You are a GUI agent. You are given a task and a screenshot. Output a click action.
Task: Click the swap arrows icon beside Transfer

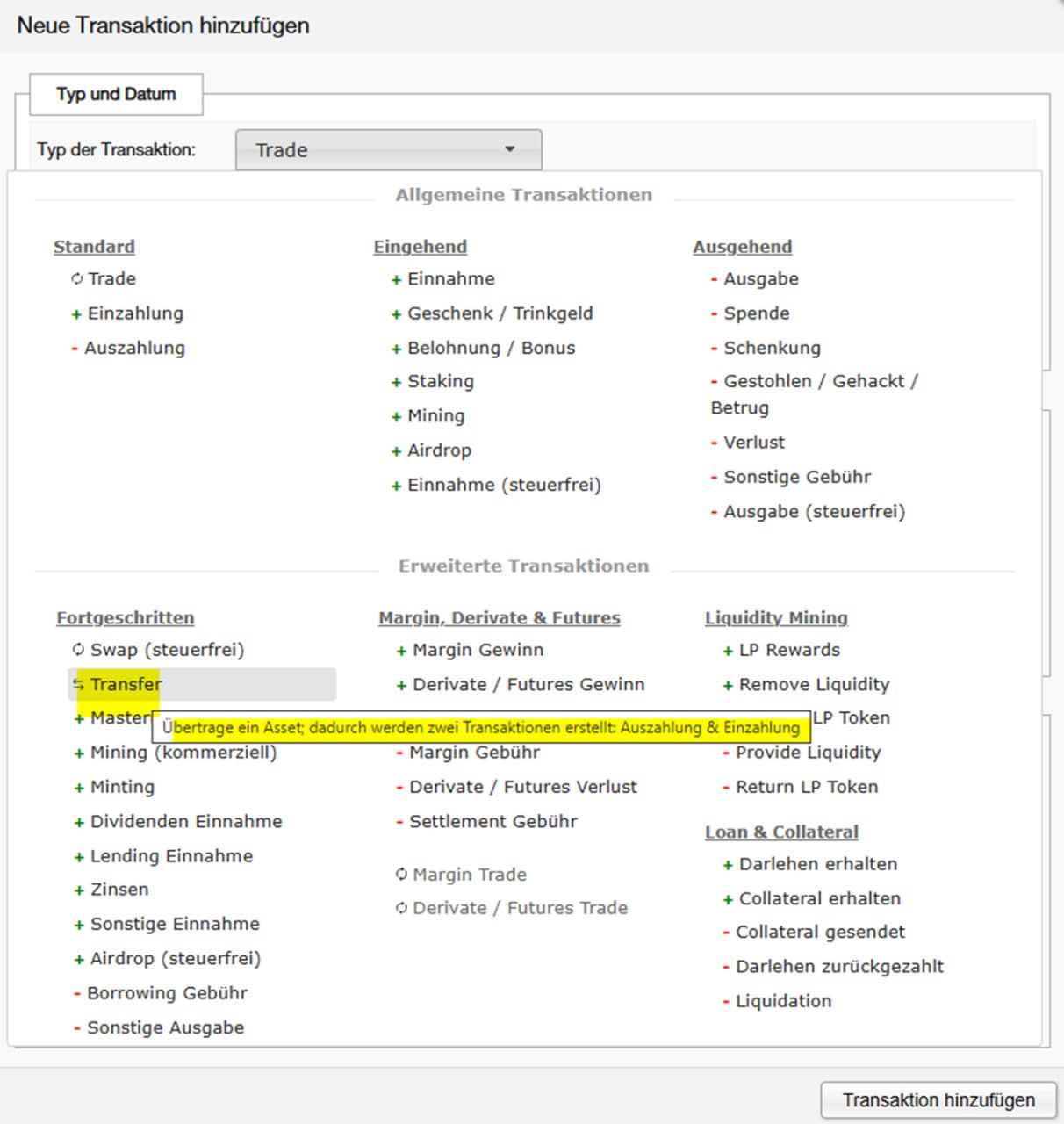point(79,685)
